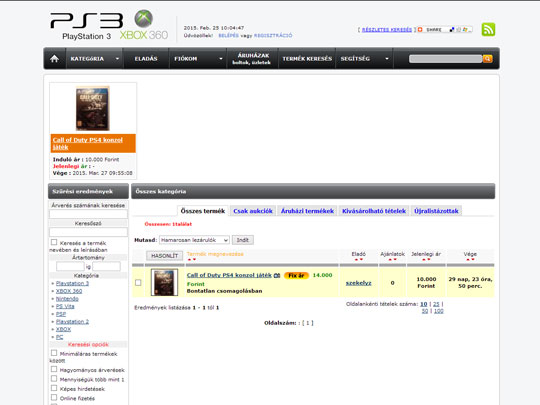The height and width of the screenshot is (405, 540).
Task: Toggle Hagyományos árverések checkbox
Action: (x=54, y=369)
